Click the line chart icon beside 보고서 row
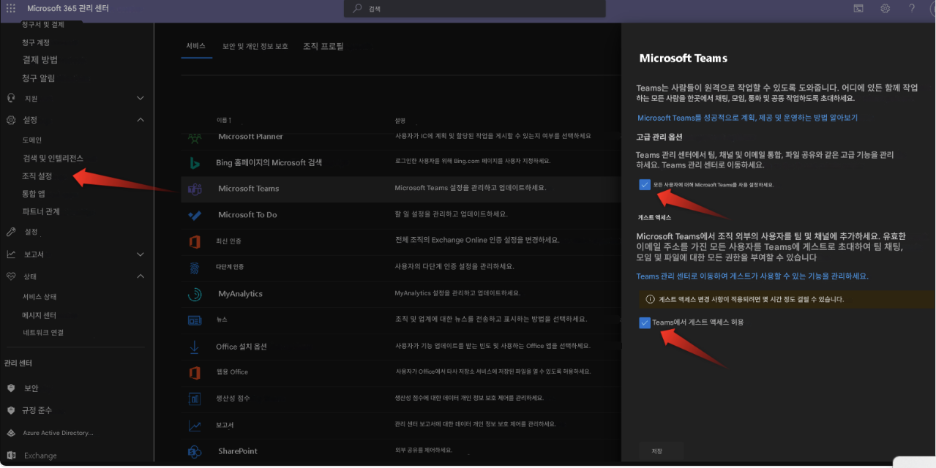 click(x=195, y=425)
